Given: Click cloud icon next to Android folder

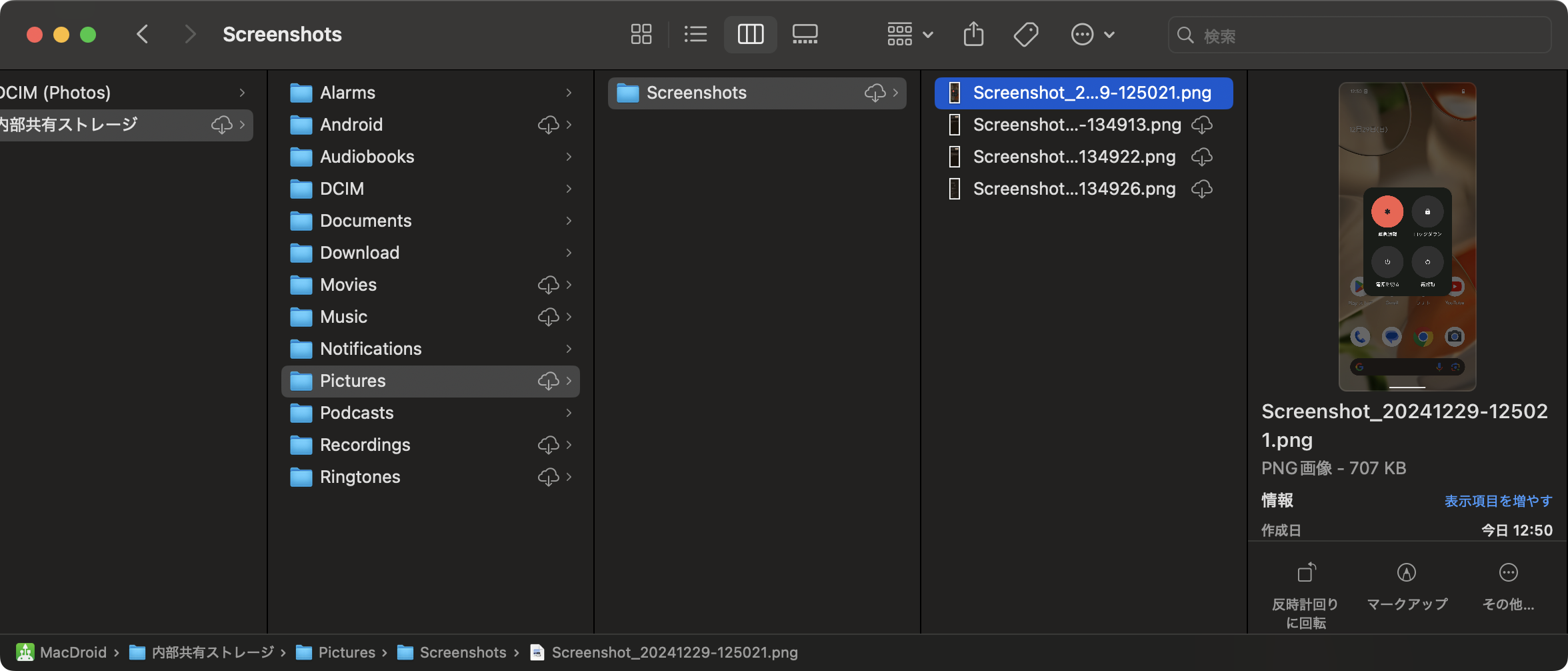Looking at the screenshot, I should pyautogui.click(x=548, y=125).
